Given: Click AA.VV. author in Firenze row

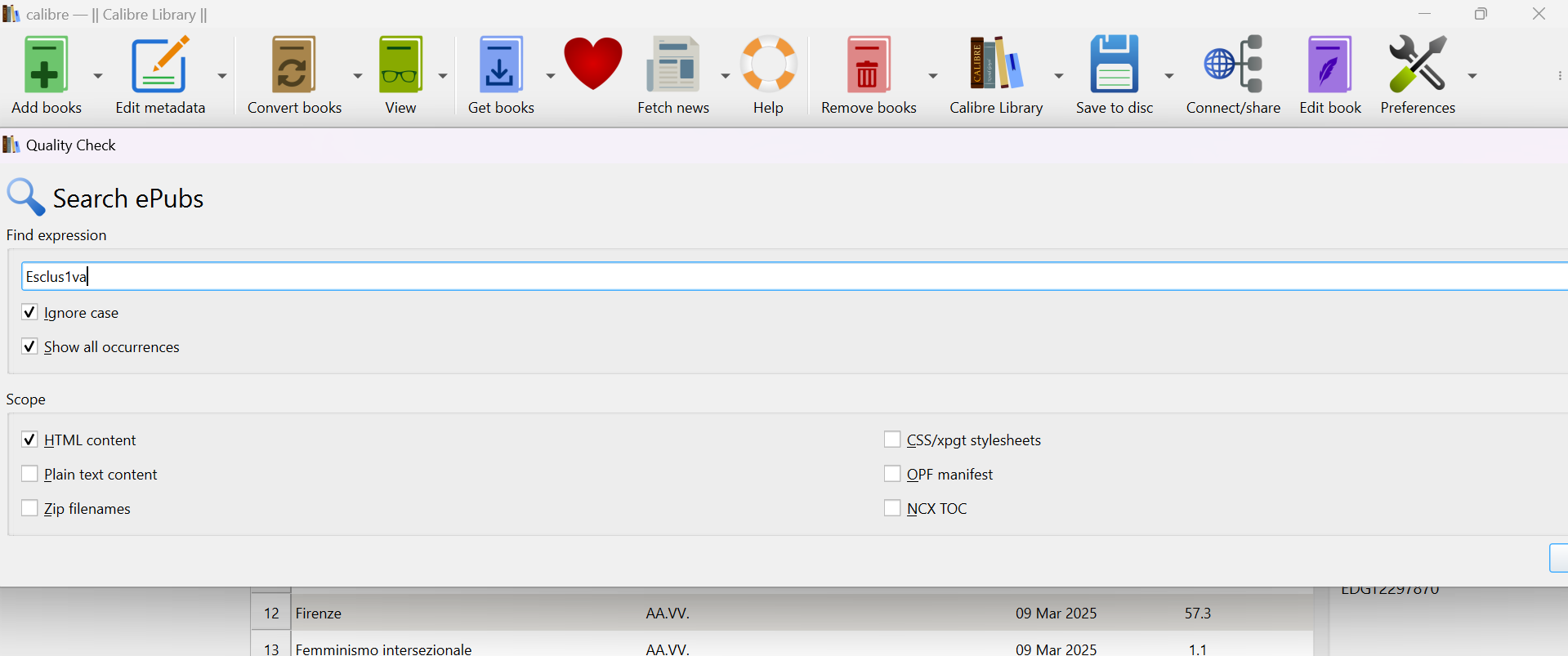Looking at the screenshot, I should click(668, 613).
